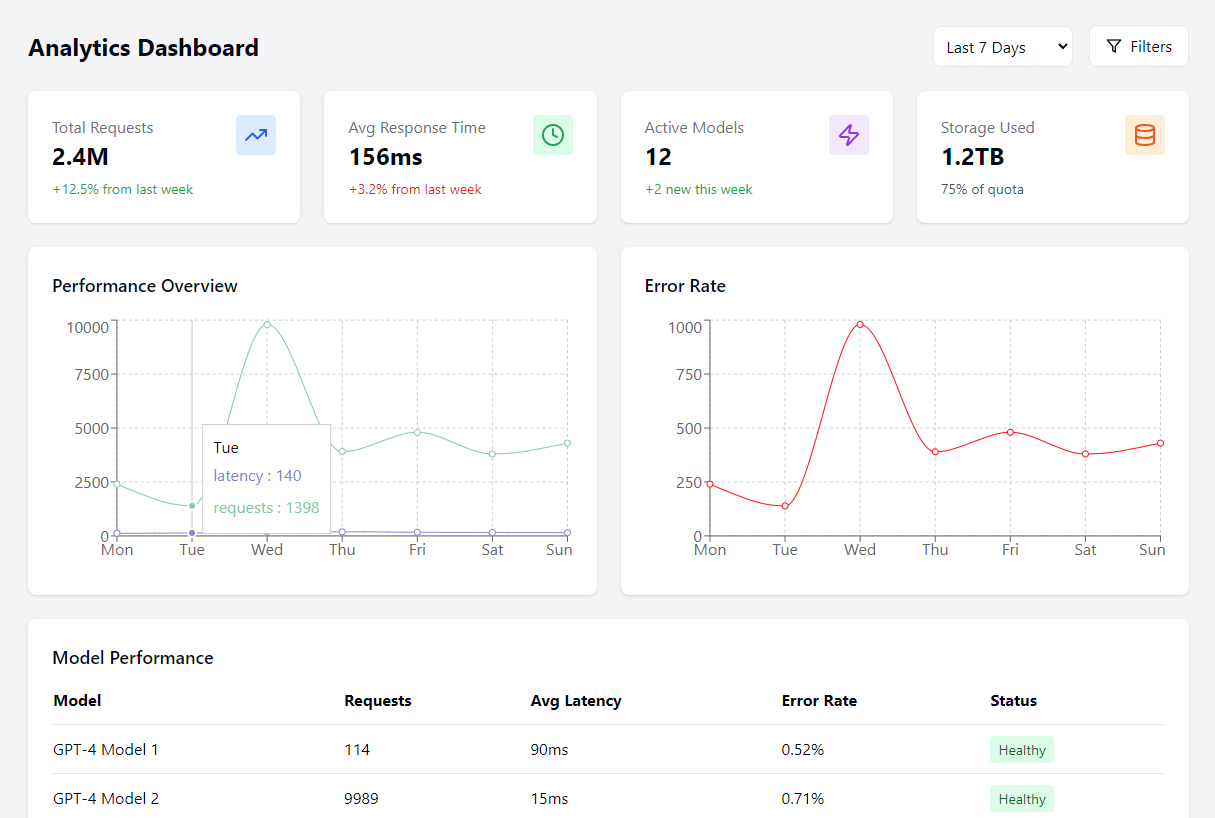Open GPT-4 Model 1 details link
The image size is (1215, 818).
point(106,749)
